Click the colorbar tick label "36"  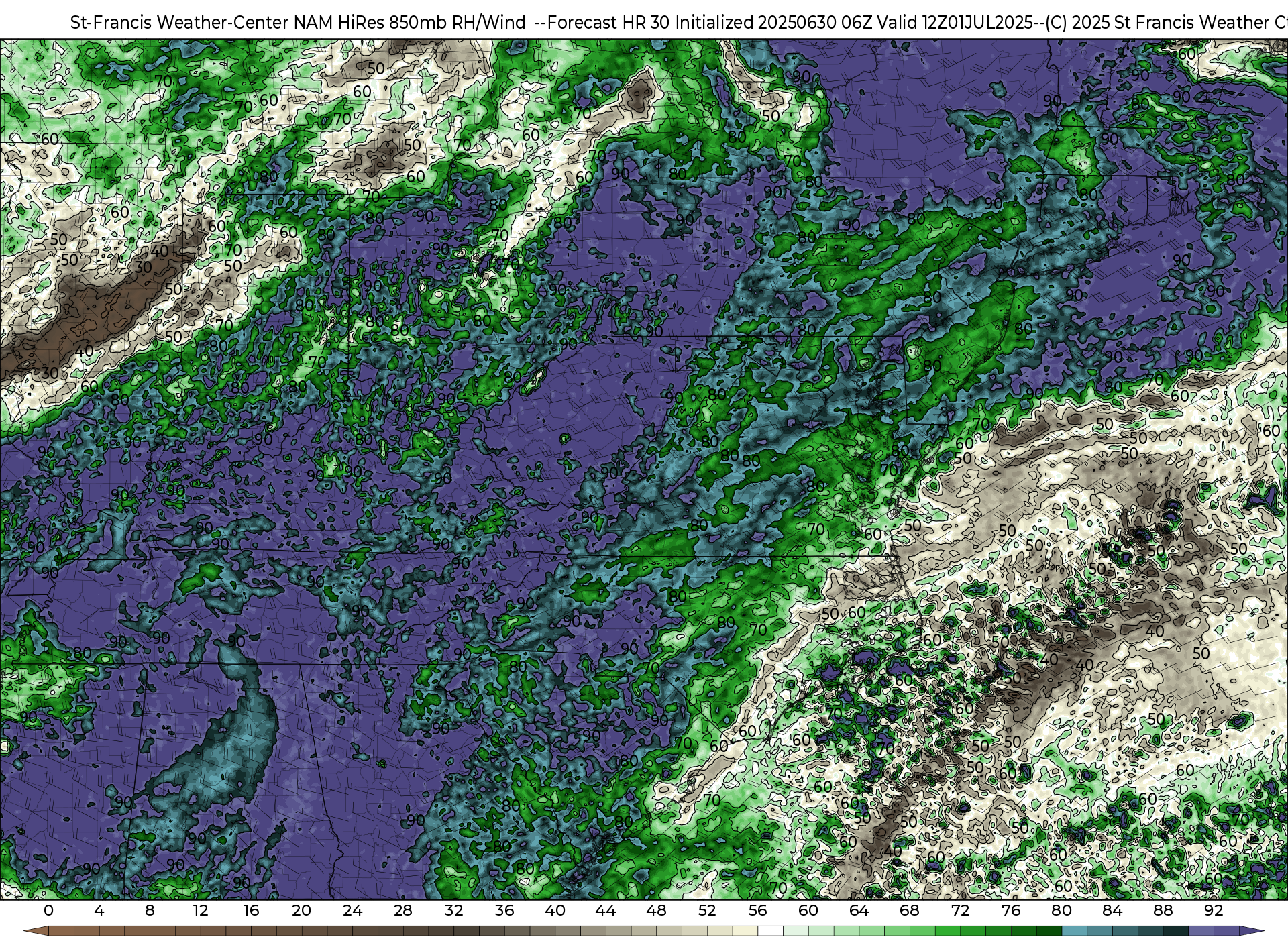tap(504, 911)
